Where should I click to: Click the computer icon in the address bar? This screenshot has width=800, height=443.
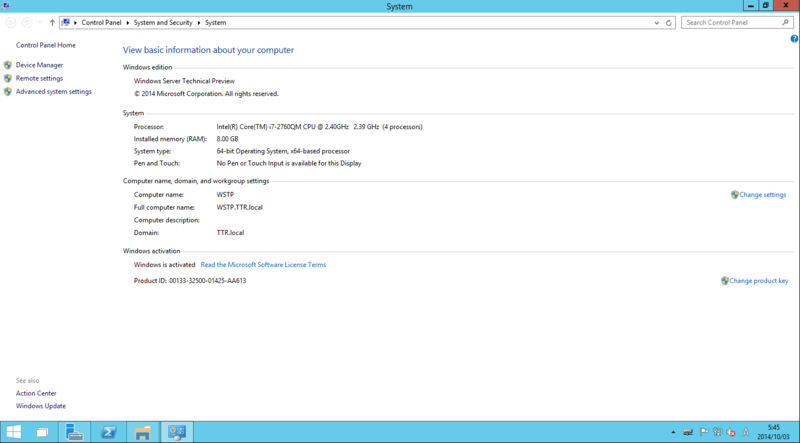click(66, 22)
